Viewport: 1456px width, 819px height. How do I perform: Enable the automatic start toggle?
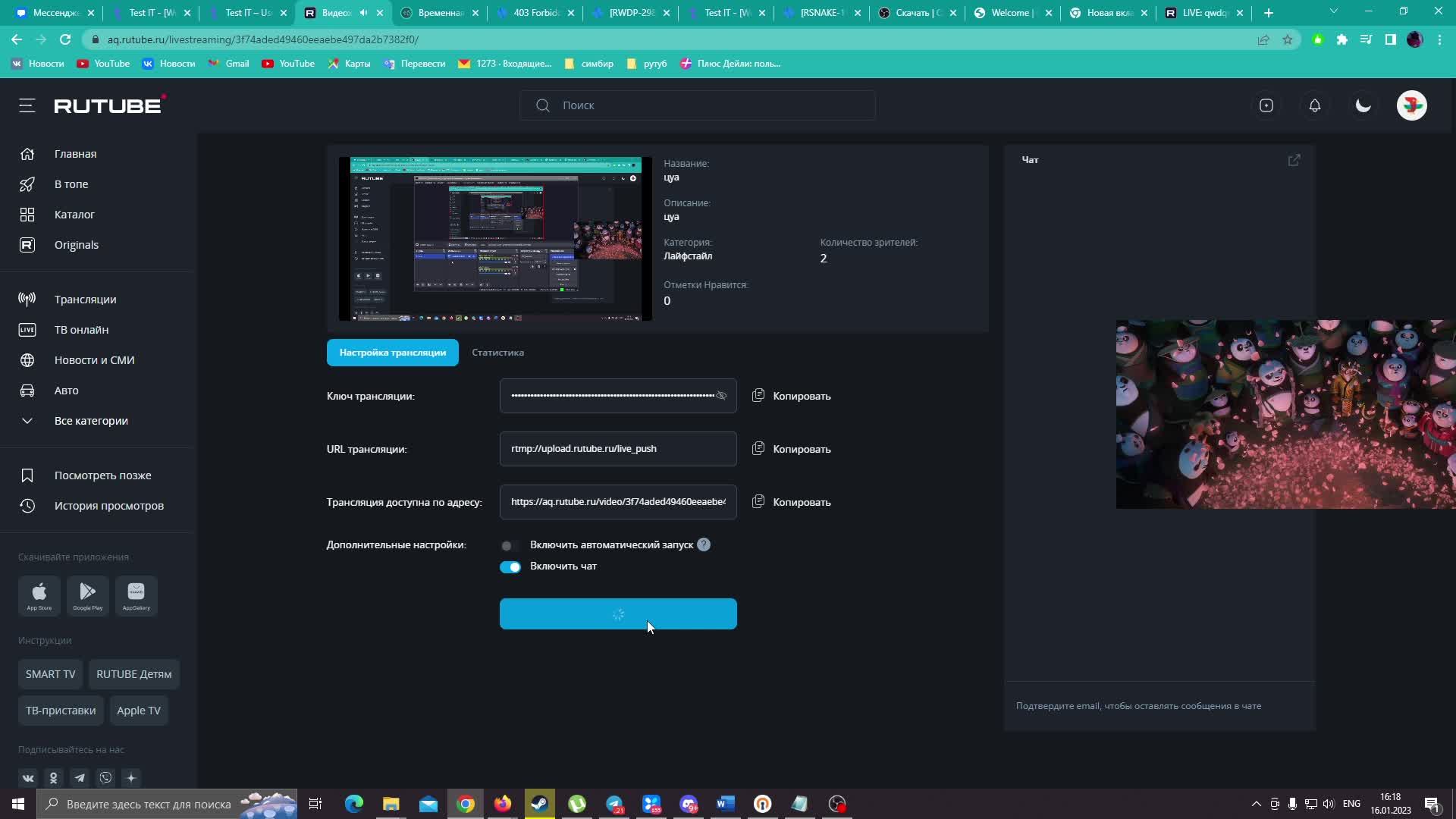pos(510,545)
